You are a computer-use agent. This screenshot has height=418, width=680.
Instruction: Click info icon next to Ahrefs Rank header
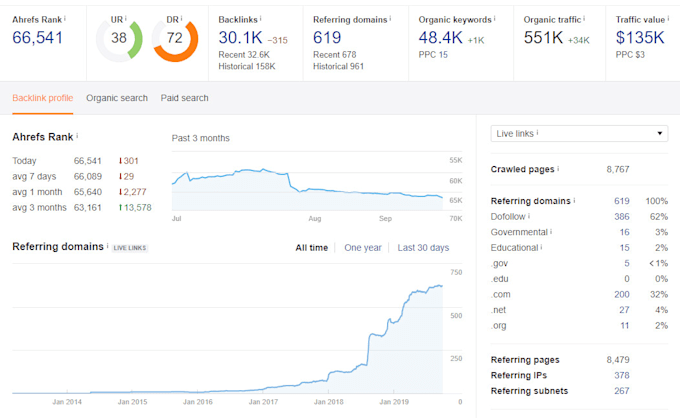click(65, 18)
